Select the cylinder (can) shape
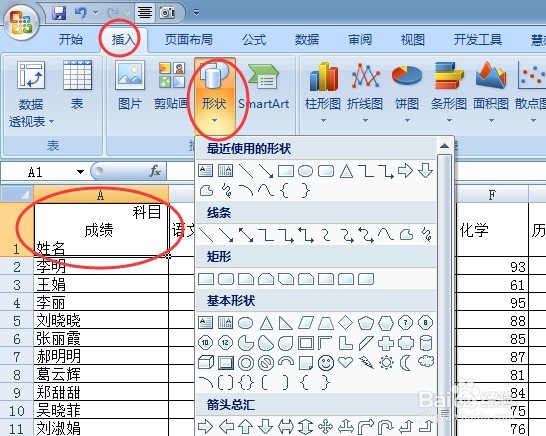The width and height of the screenshot is (546, 436). [426, 343]
